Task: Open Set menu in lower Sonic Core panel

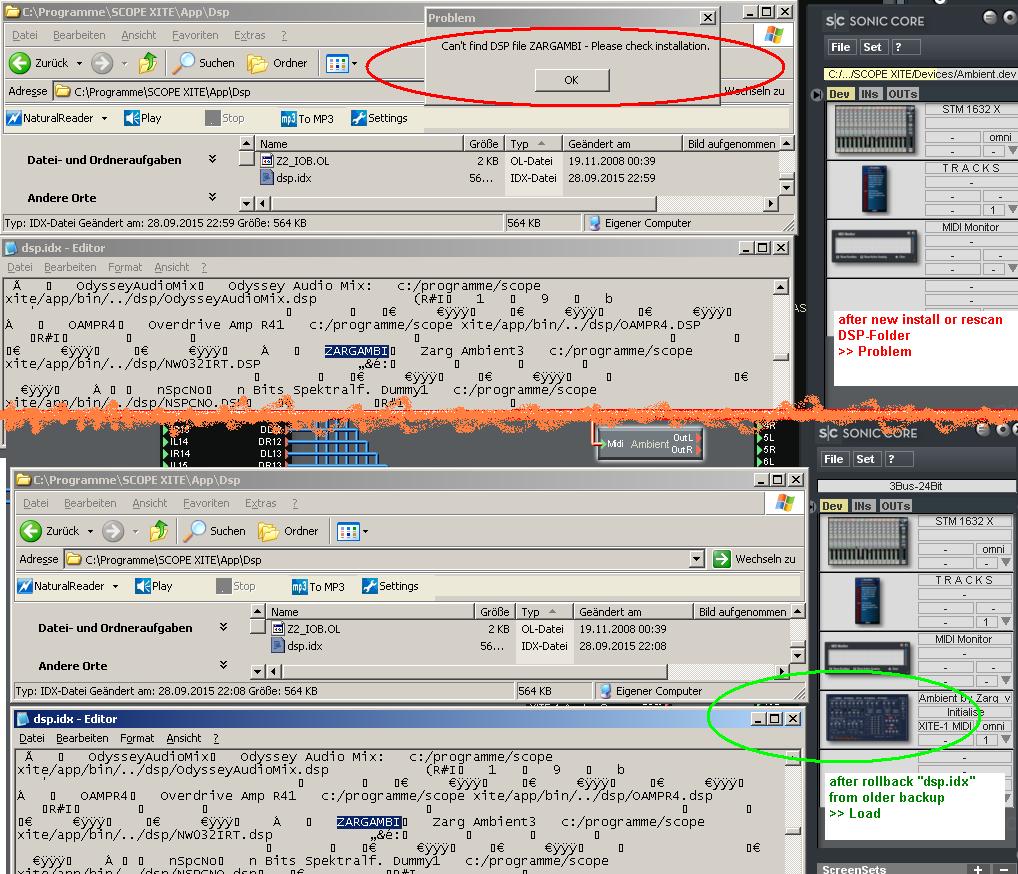Action: pyautogui.click(x=865, y=459)
